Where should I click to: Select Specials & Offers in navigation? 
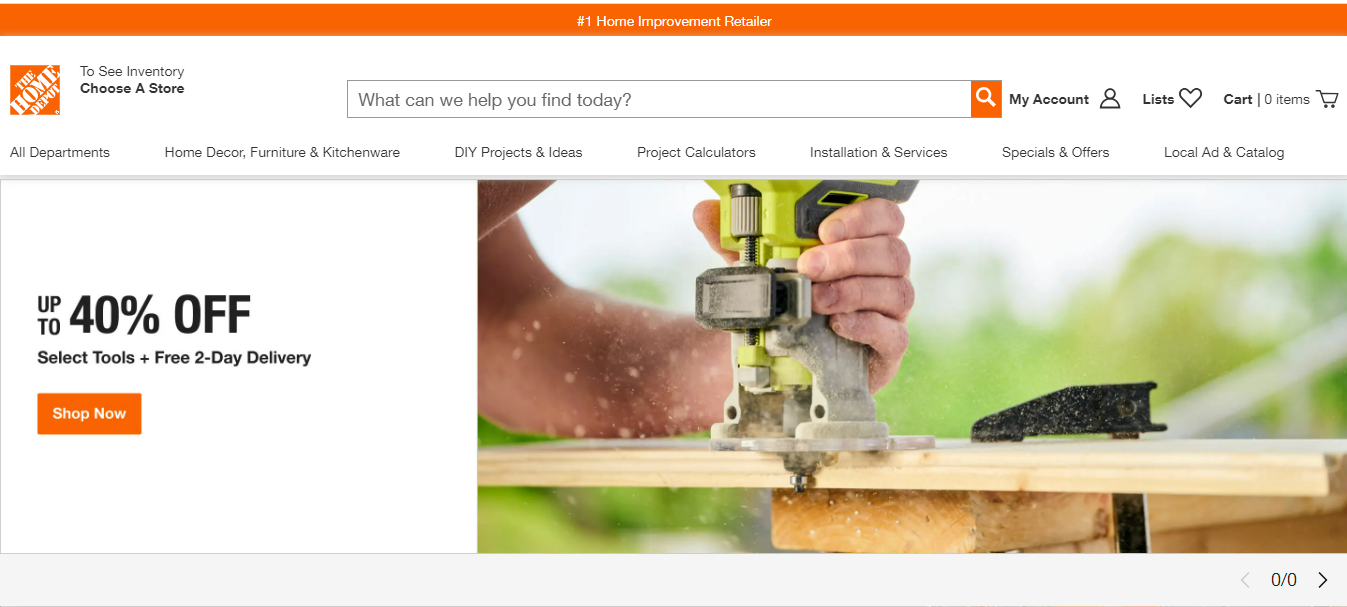point(1055,152)
